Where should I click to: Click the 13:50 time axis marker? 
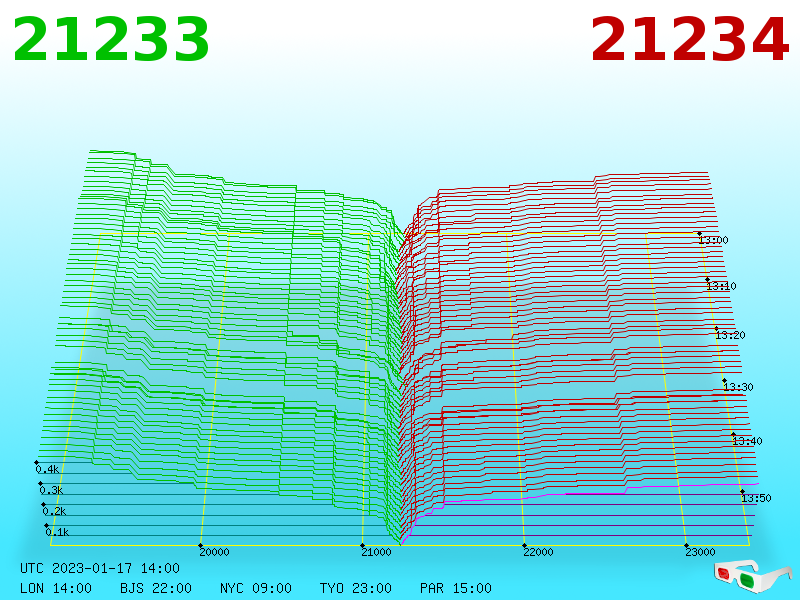[756, 498]
